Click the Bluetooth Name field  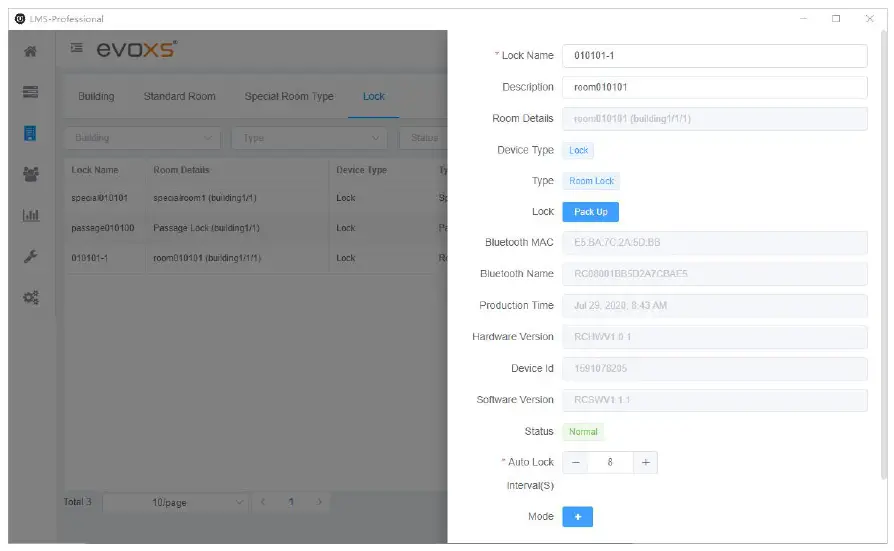tap(714, 274)
